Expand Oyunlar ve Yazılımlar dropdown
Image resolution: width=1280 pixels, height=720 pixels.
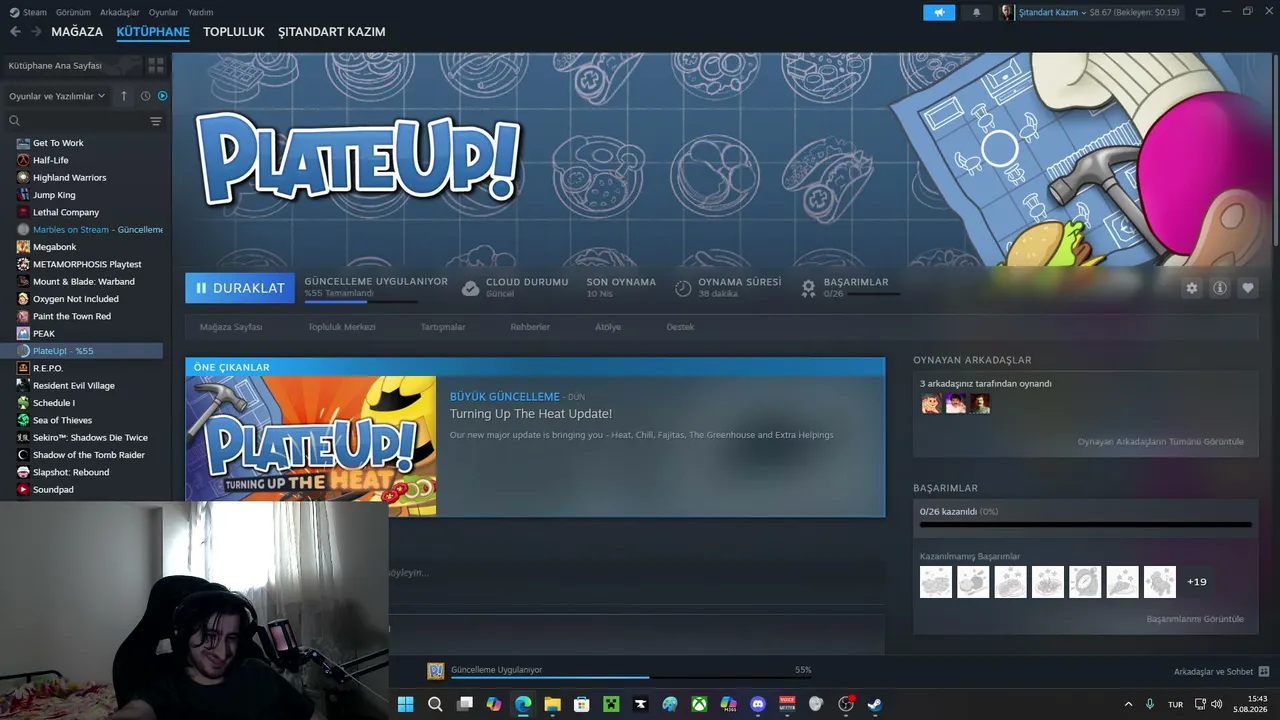pyautogui.click(x=57, y=96)
